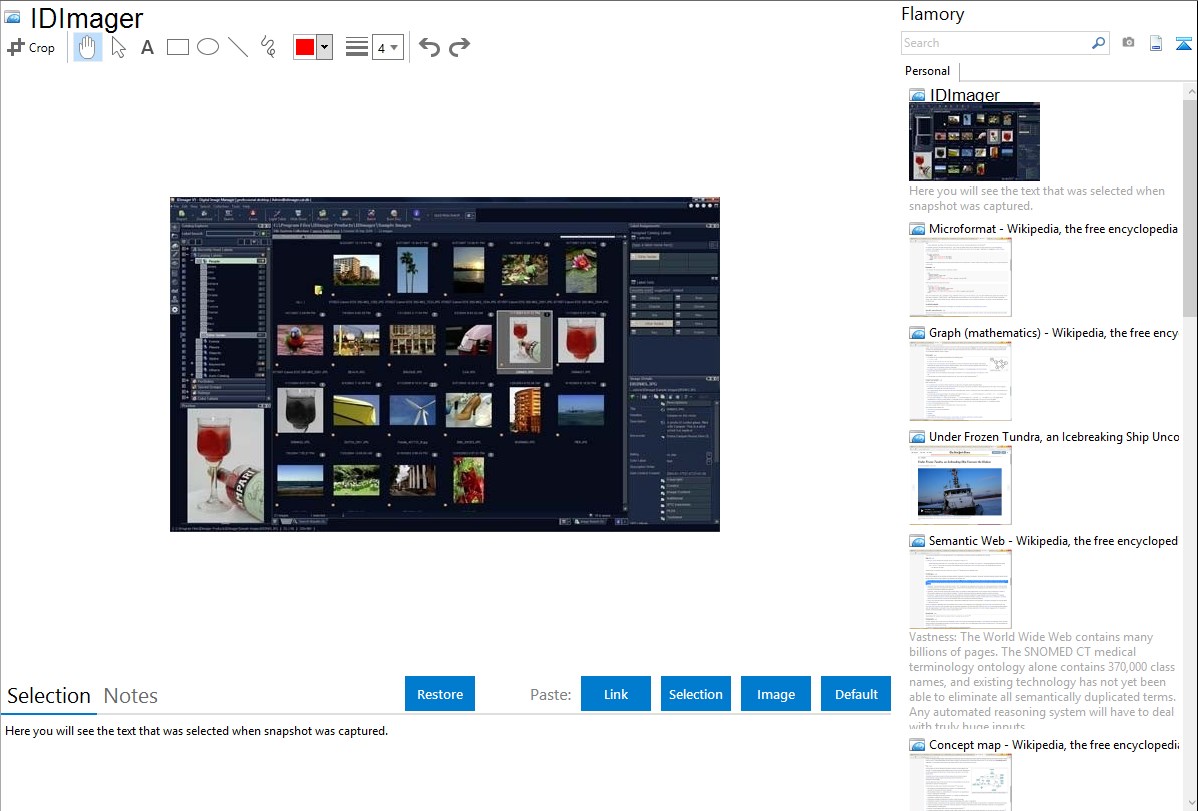The height and width of the screenshot is (811, 1198).
Task: Click the icon beside Under Frozen Tundra title
Action: click(x=918, y=437)
